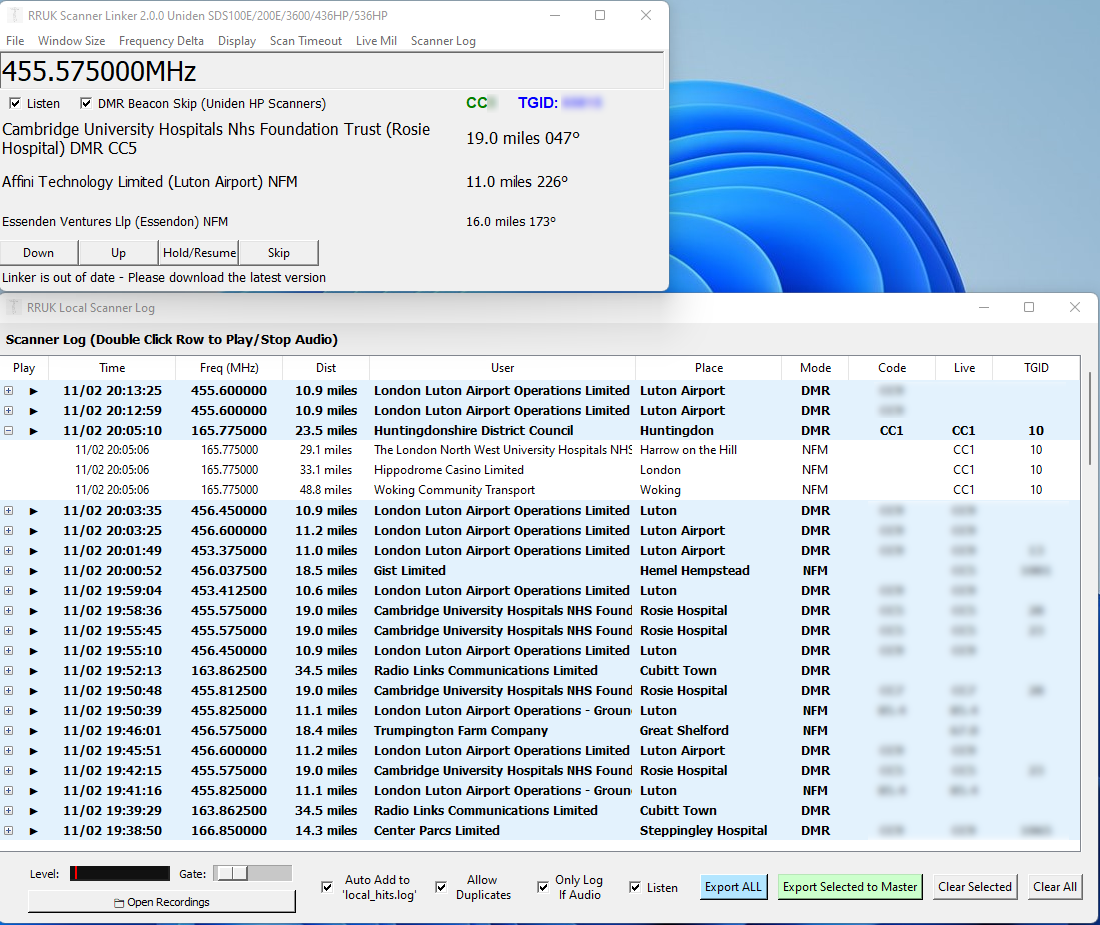Click the RRUK Local Scanner Log window icon
This screenshot has height=925, width=1100.
coord(14,307)
